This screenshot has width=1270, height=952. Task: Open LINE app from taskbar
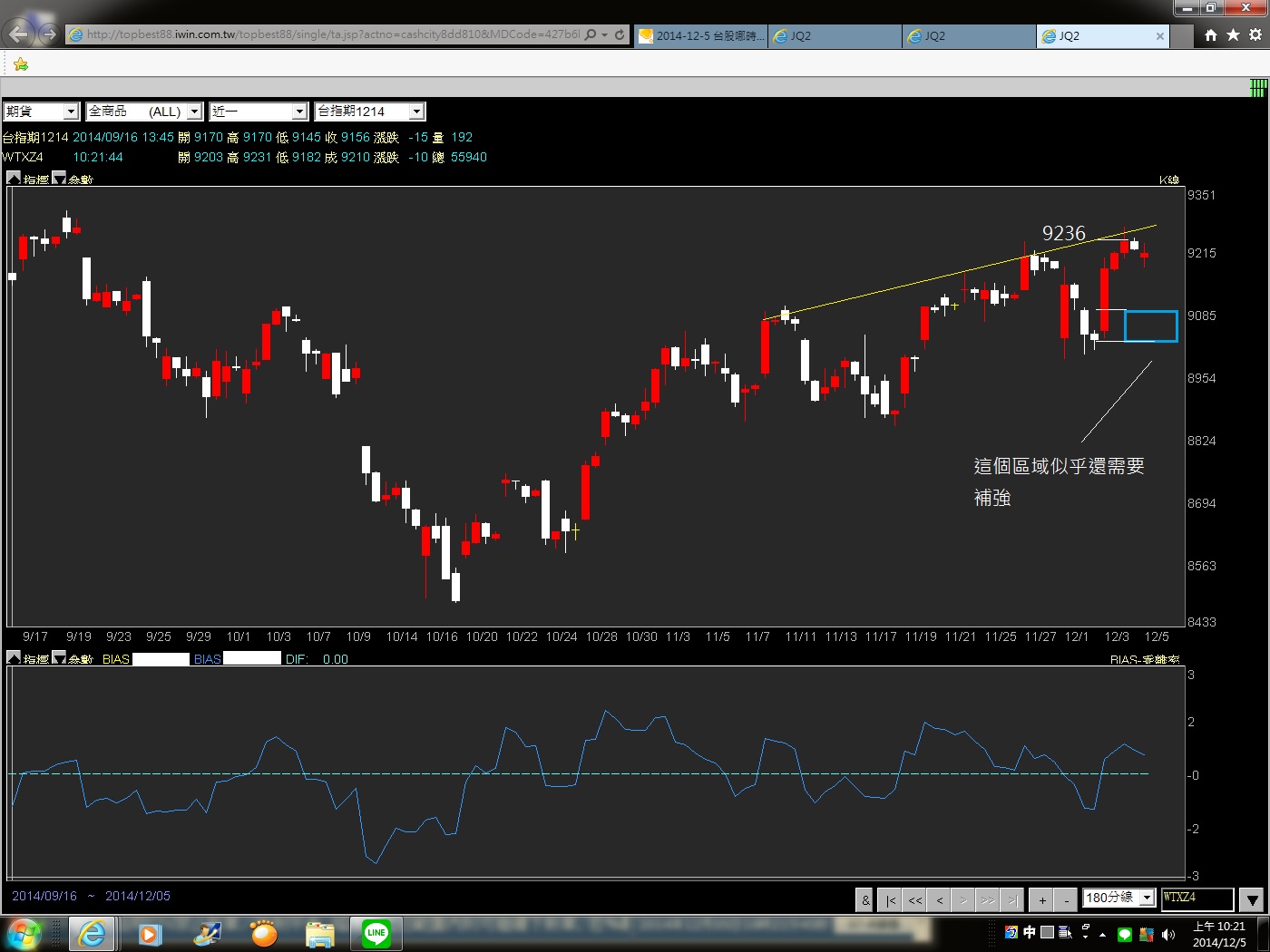[x=376, y=933]
